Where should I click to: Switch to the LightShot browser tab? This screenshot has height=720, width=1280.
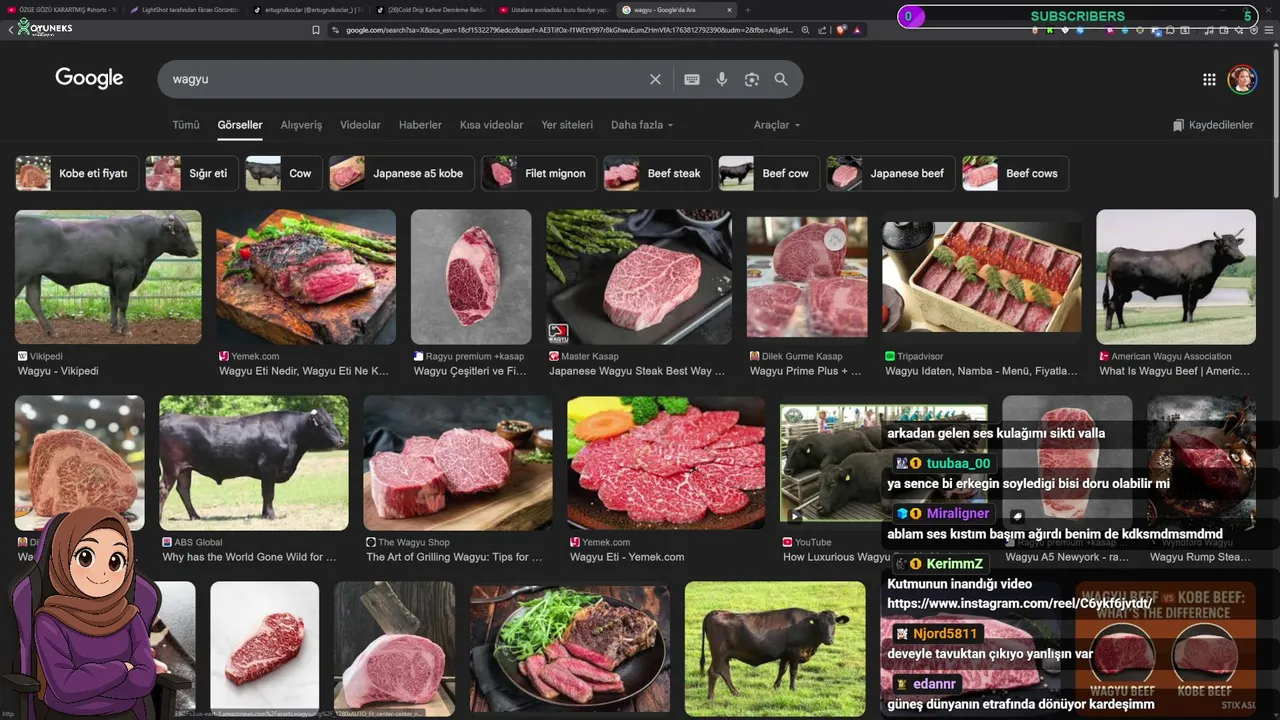pos(184,10)
